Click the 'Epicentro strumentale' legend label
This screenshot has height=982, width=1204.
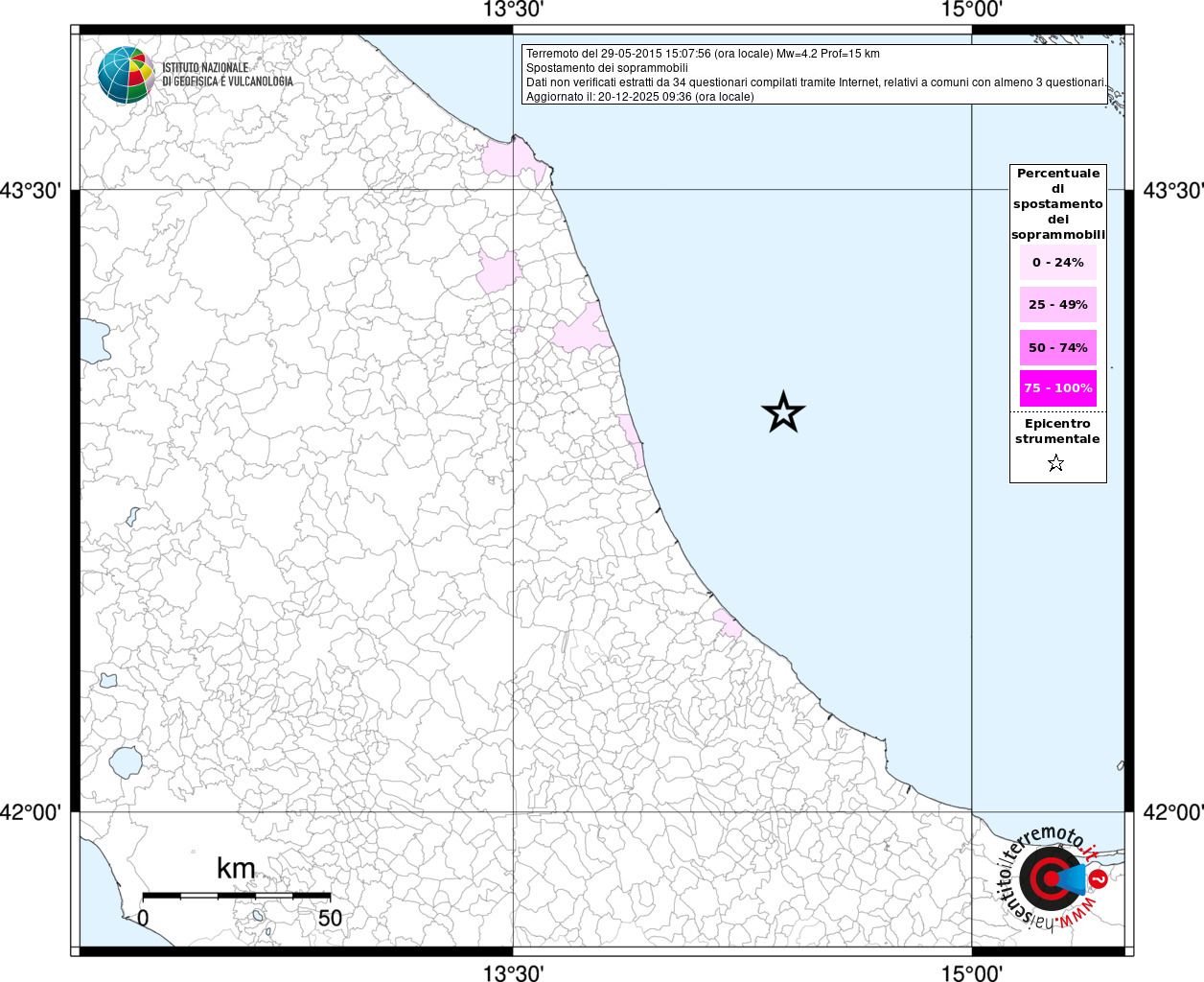pyautogui.click(x=1057, y=431)
